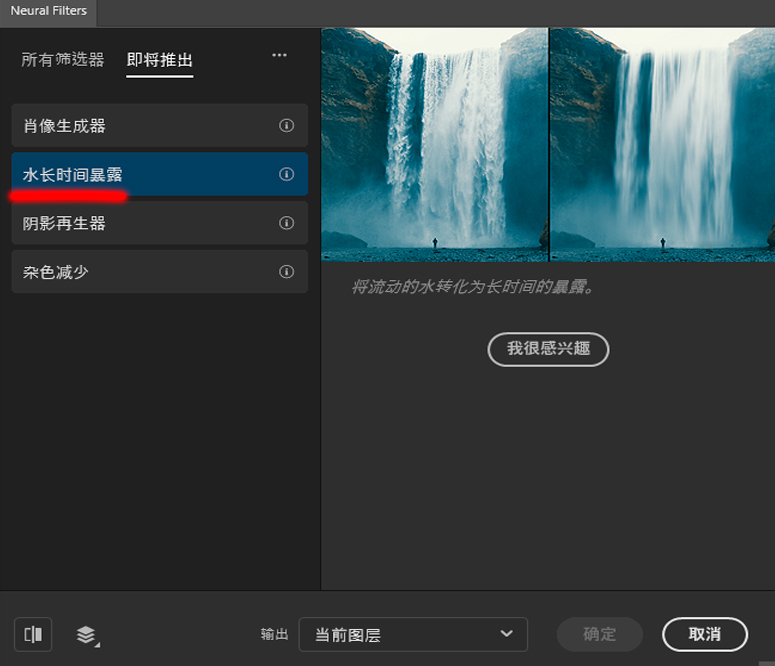Toggle the before/after preview icon
Viewport: 775px width, 666px height.
tap(33, 634)
